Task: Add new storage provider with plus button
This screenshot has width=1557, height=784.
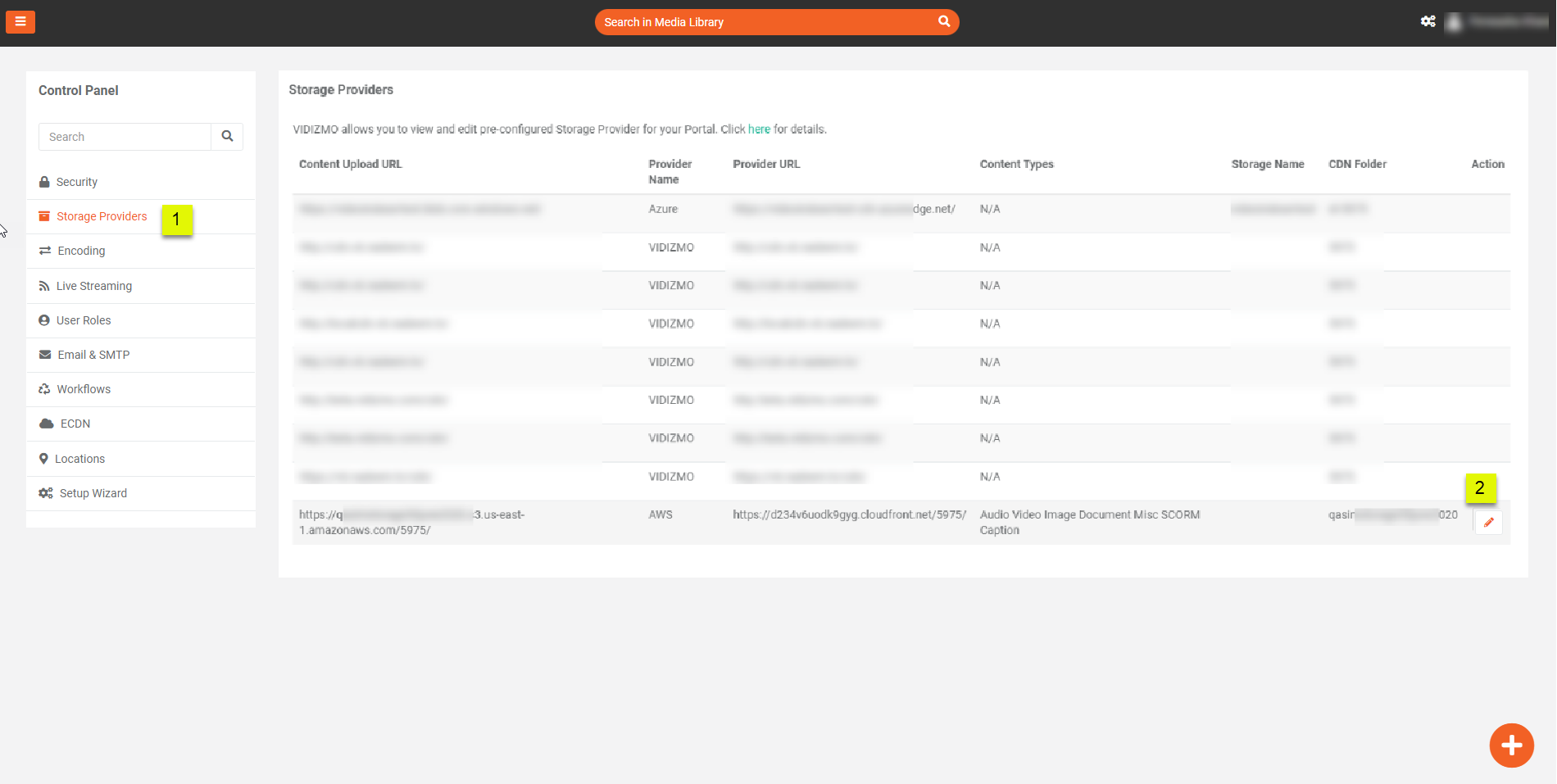Action: tap(1511, 745)
